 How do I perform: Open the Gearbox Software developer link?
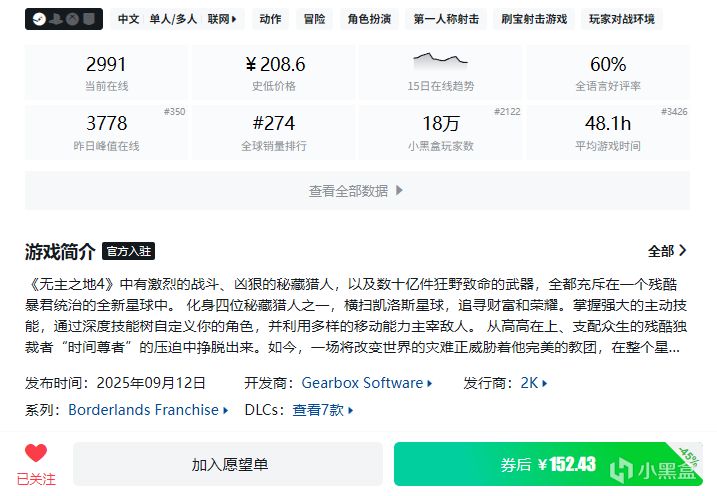coord(367,383)
